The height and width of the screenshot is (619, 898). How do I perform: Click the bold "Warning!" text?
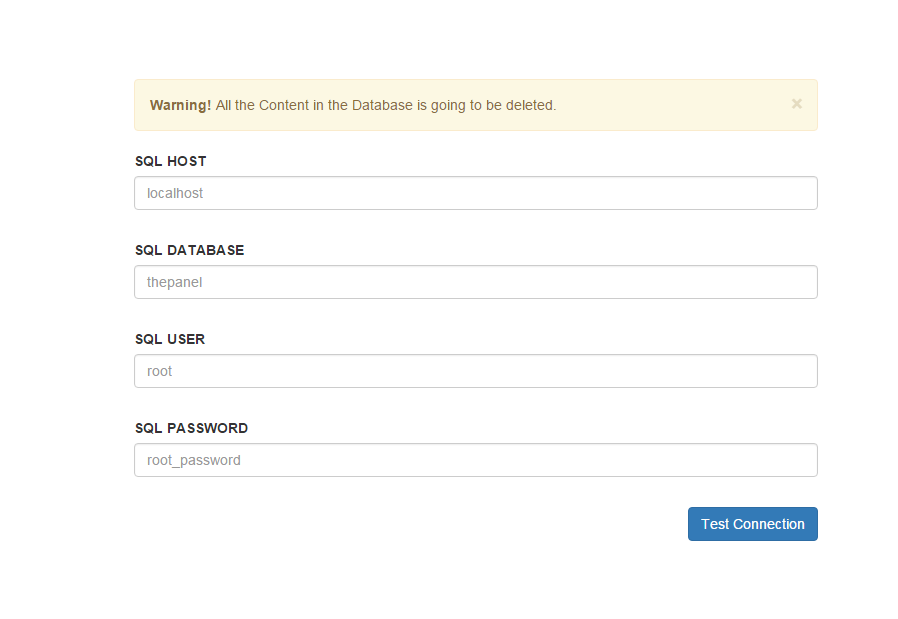(x=180, y=105)
